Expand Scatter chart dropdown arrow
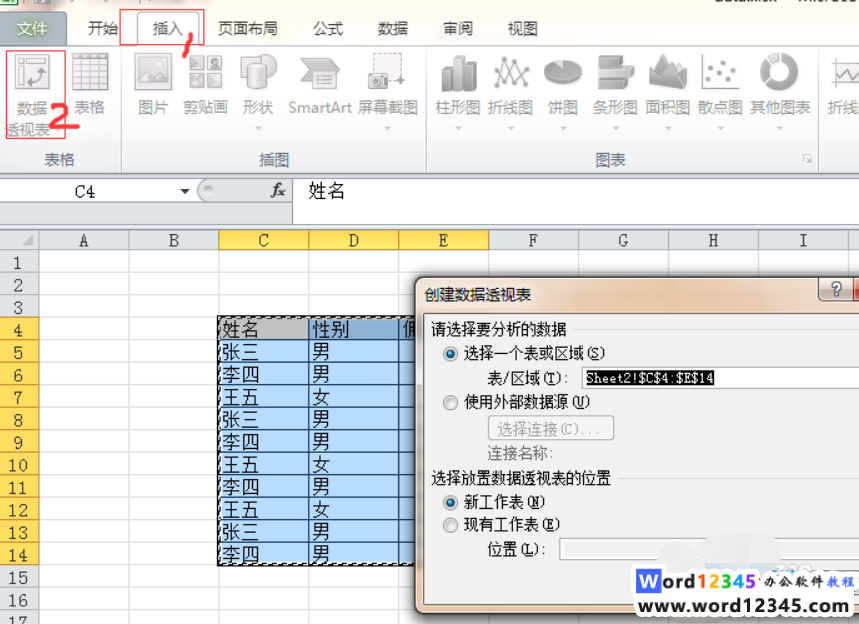 720,128
